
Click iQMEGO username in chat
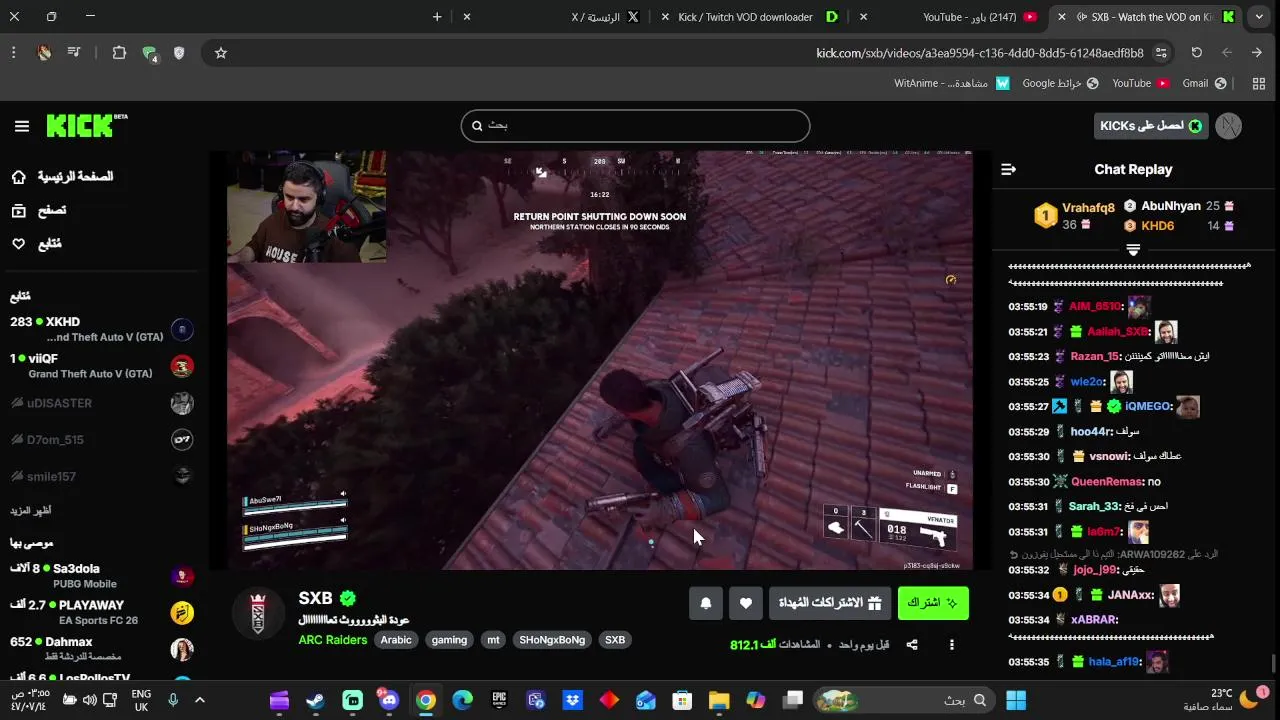[x=1148, y=407]
